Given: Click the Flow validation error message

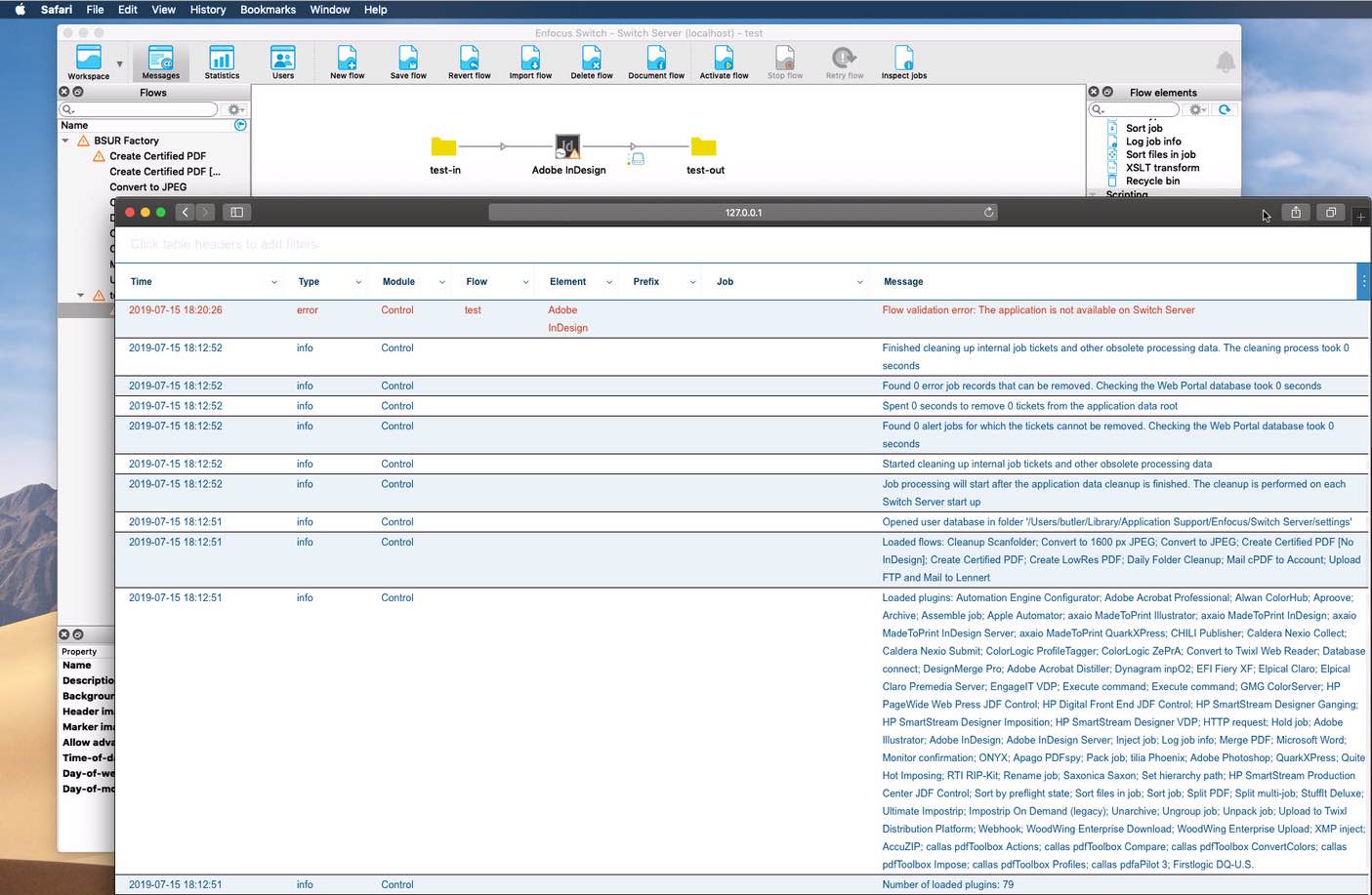Looking at the screenshot, I should 1038,310.
